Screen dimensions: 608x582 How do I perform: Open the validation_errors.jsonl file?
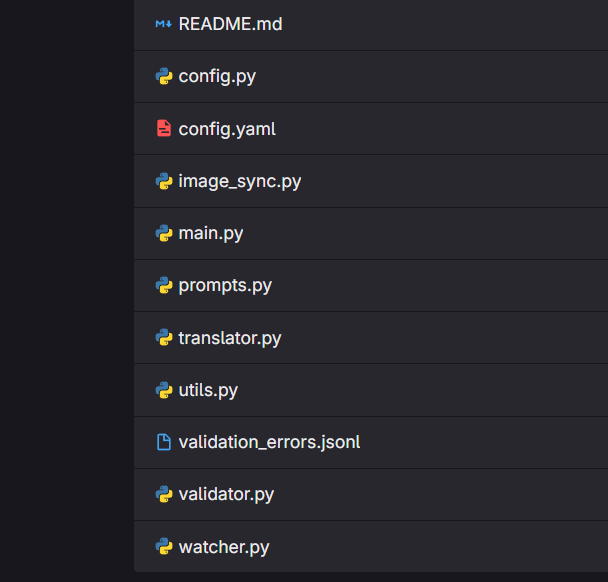269,442
